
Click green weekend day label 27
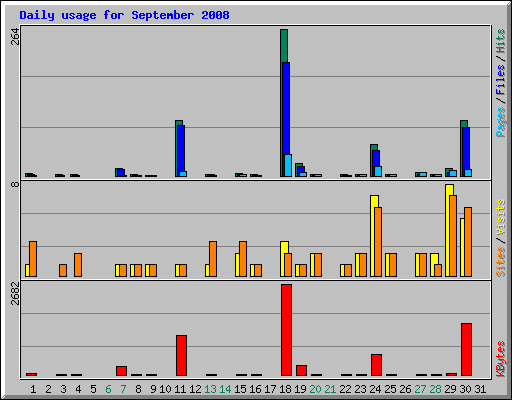click(x=420, y=389)
